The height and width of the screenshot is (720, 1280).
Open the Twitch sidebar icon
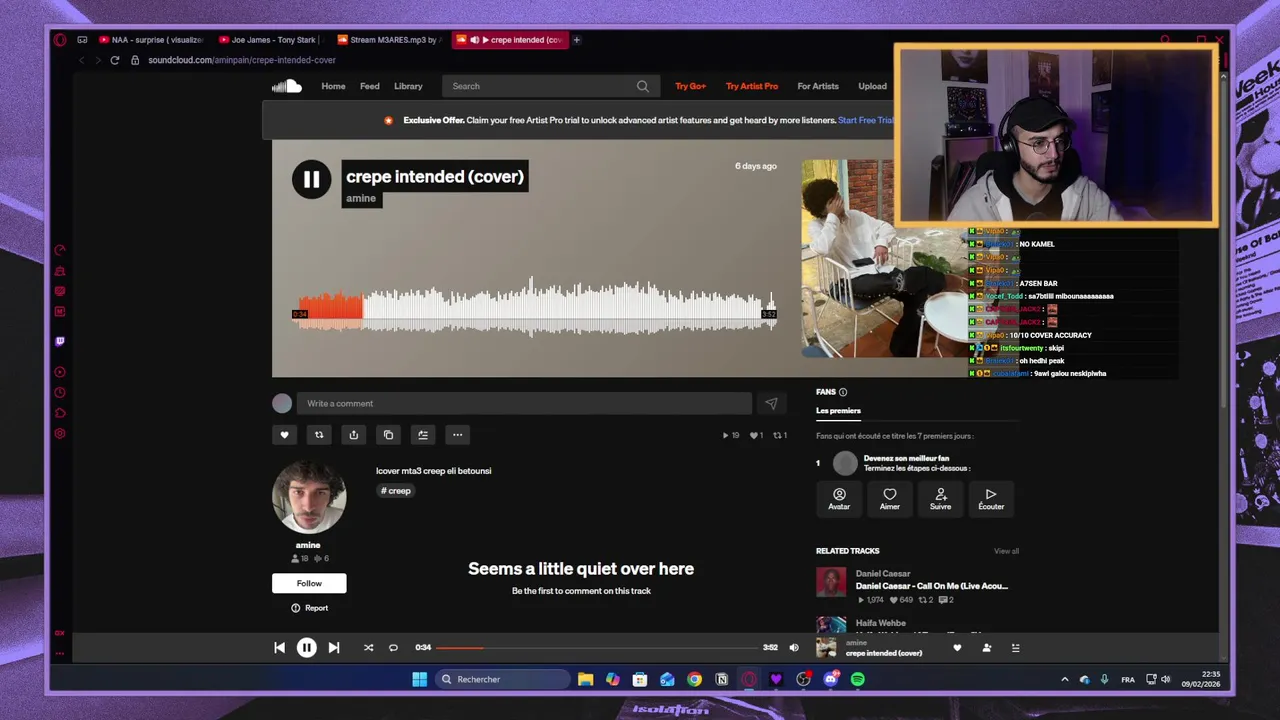[60, 341]
